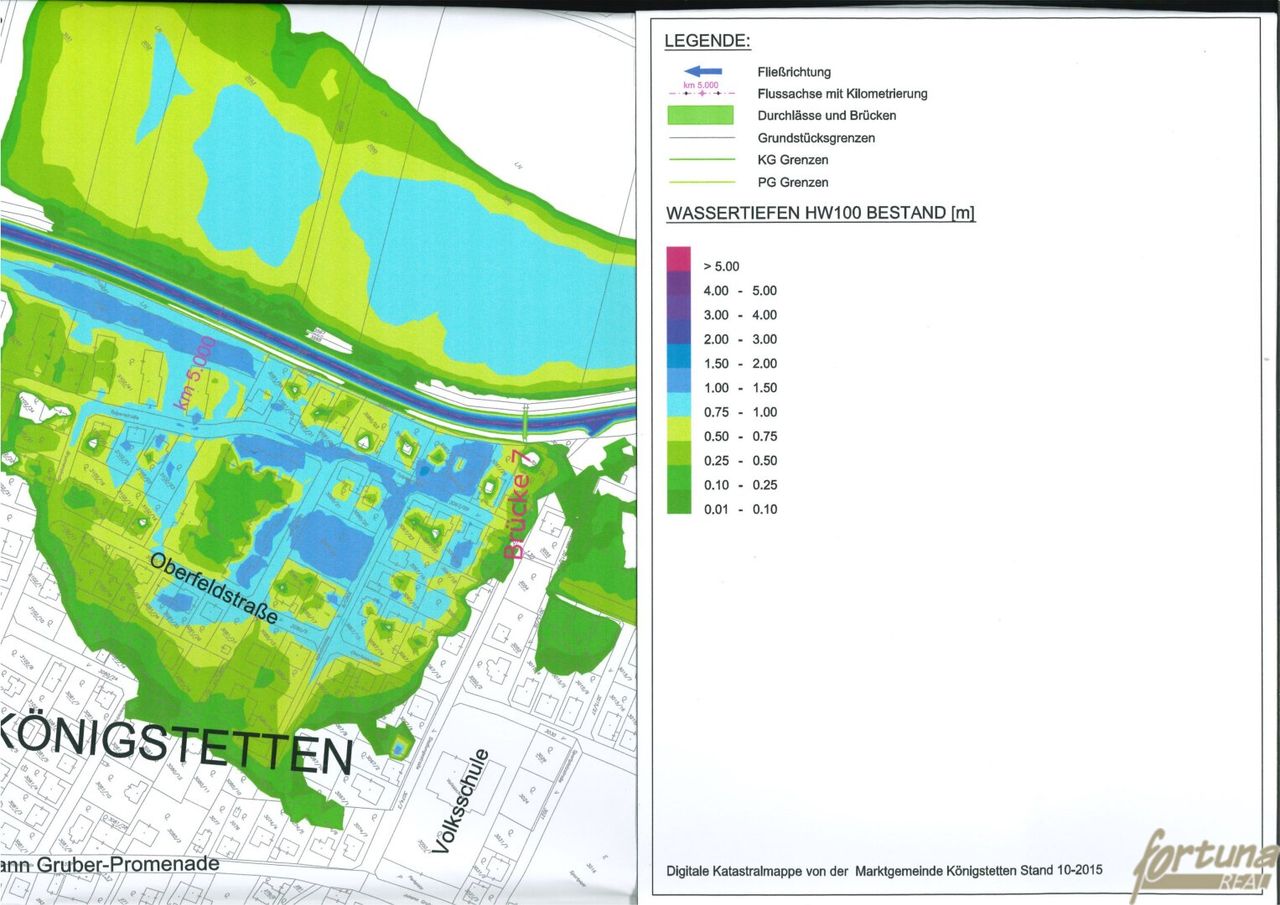
Task: Click the Digitale Katastralmappe source note
Action: pyautogui.click(x=884, y=870)
